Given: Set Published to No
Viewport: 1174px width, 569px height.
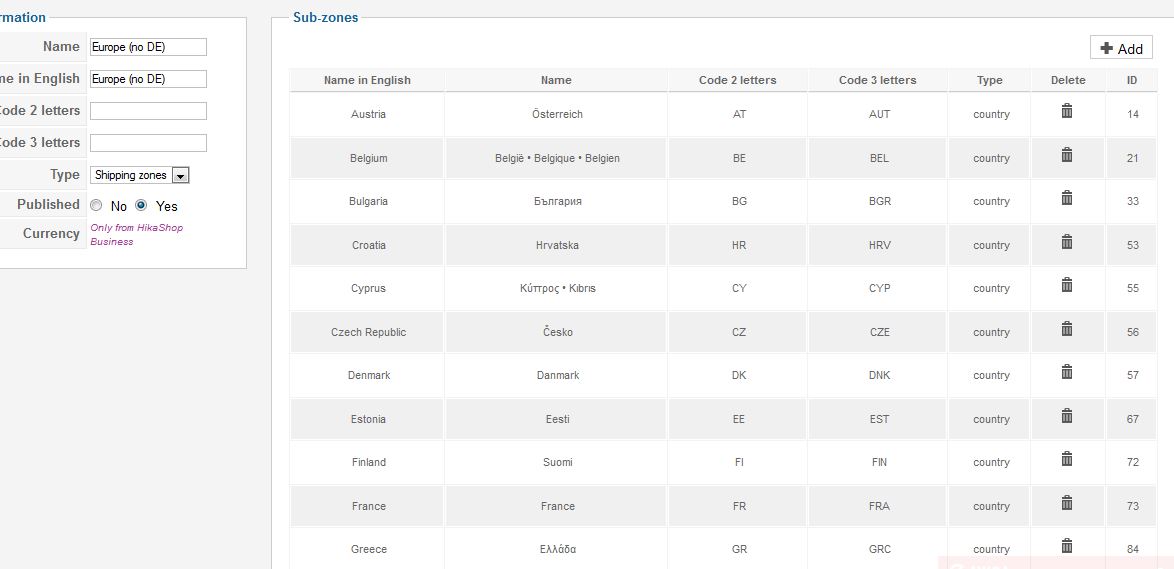Looking at the screenshot, I should tap(96, 205).
